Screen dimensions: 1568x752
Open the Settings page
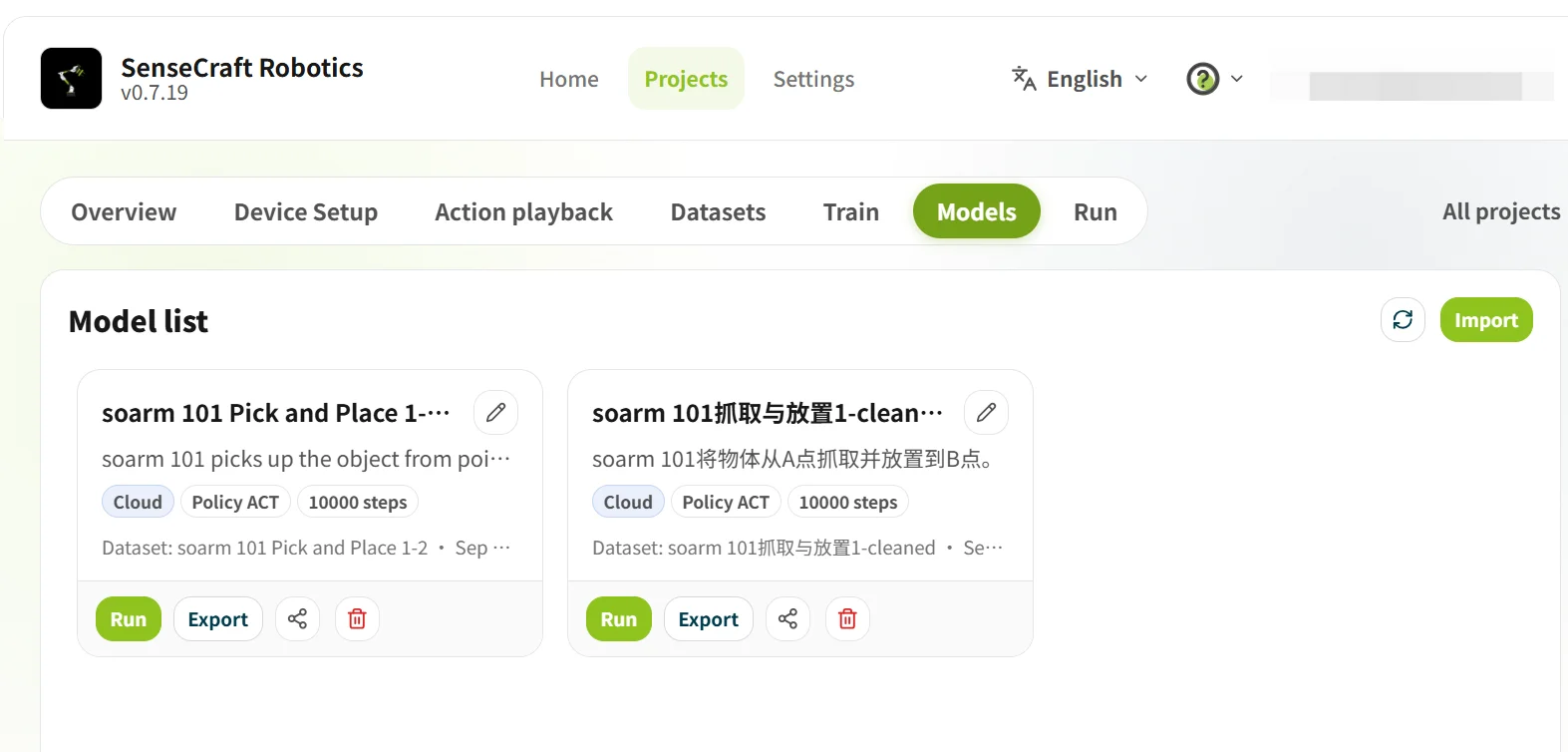[x=813, y=79]
